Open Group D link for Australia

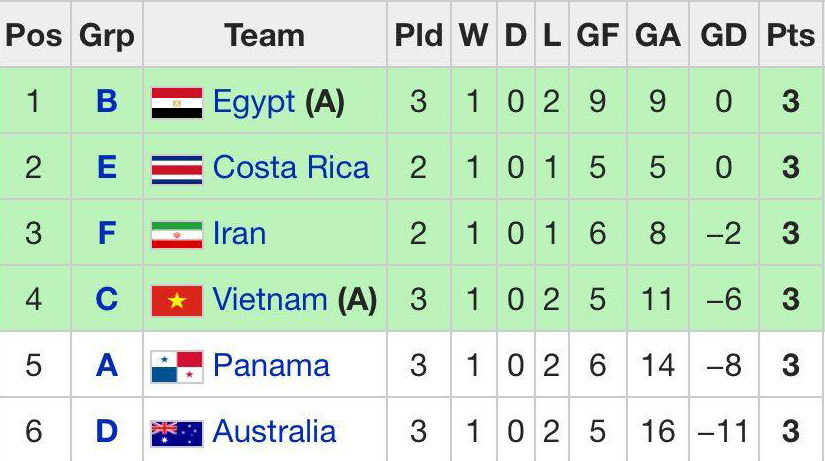(107, 432)
